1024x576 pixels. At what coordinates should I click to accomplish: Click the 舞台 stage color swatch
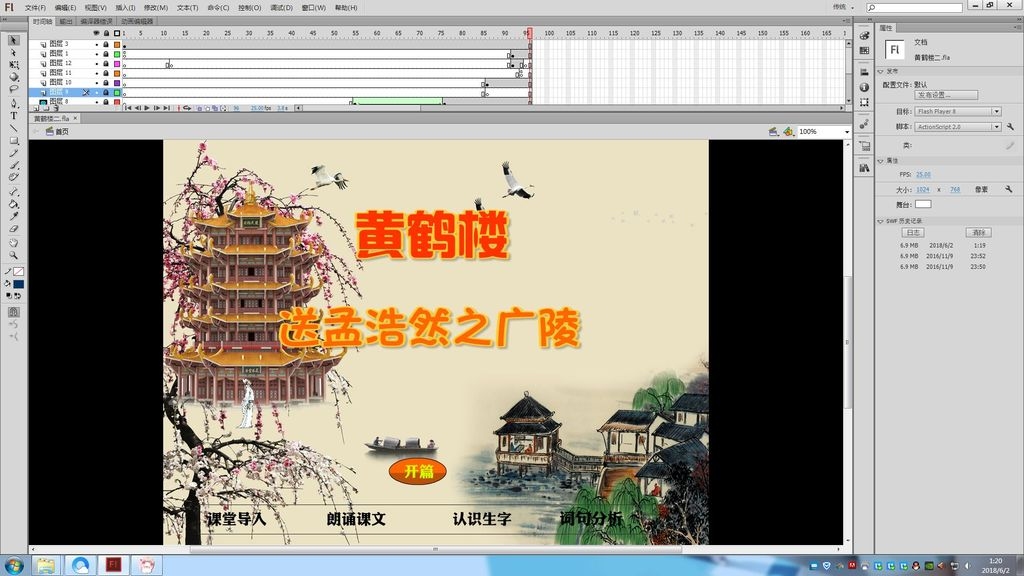click(x=925, y=204)
